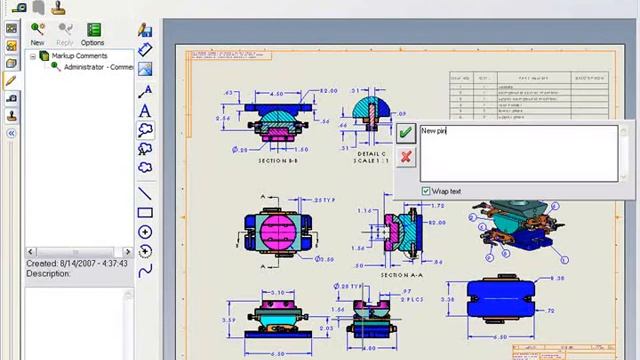Open the first sidebar tab icon above layers
The height and width of the screenshot is (360, 640).
click(11, 28)
